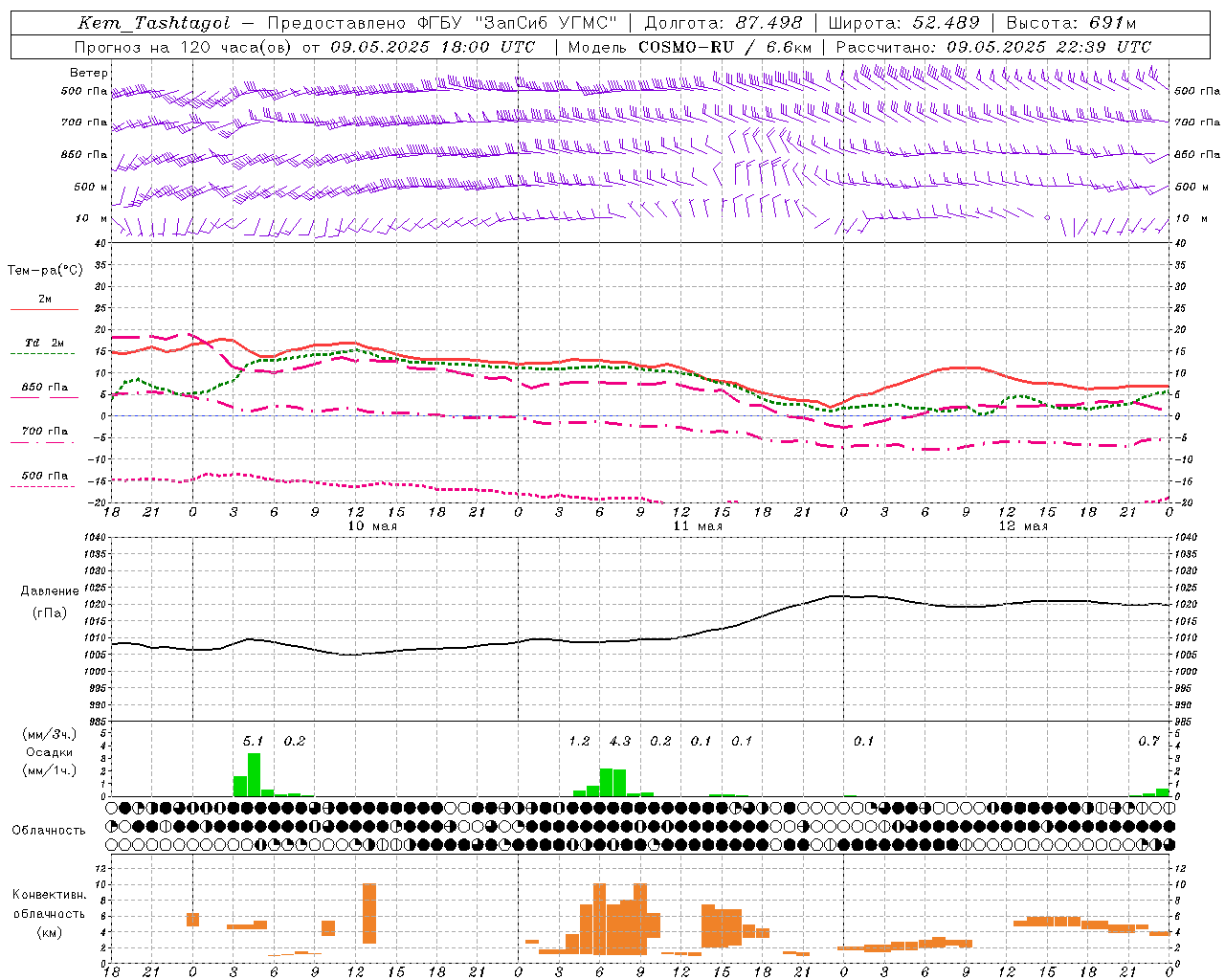
Task: Click the (мм/3ч.) precipitation unit label
Action: (x=50, y=734)
